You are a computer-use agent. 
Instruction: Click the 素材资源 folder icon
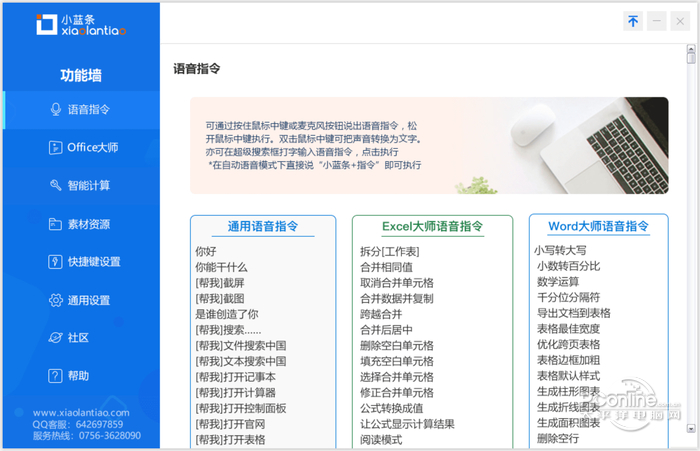pyautogui.click(x=55, y=224)
